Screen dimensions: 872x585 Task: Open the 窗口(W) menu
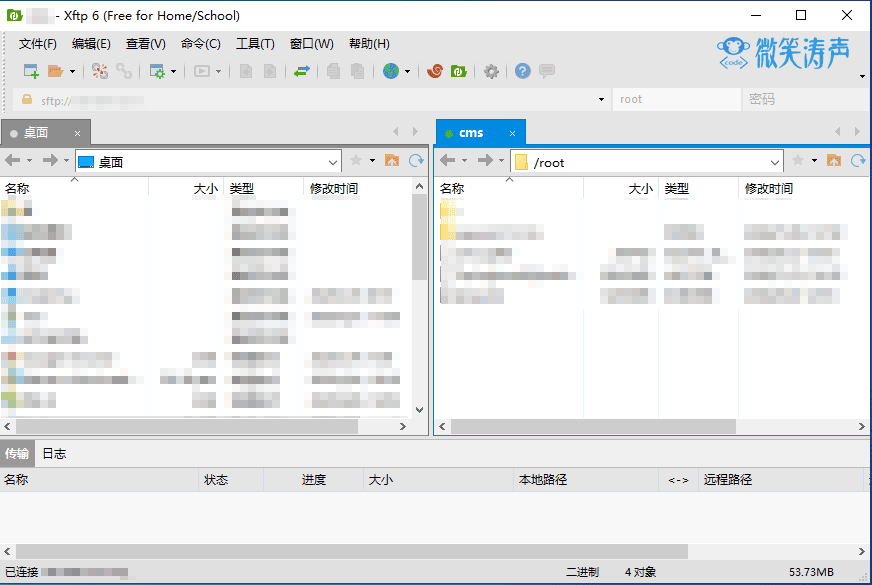click(311, 44)
